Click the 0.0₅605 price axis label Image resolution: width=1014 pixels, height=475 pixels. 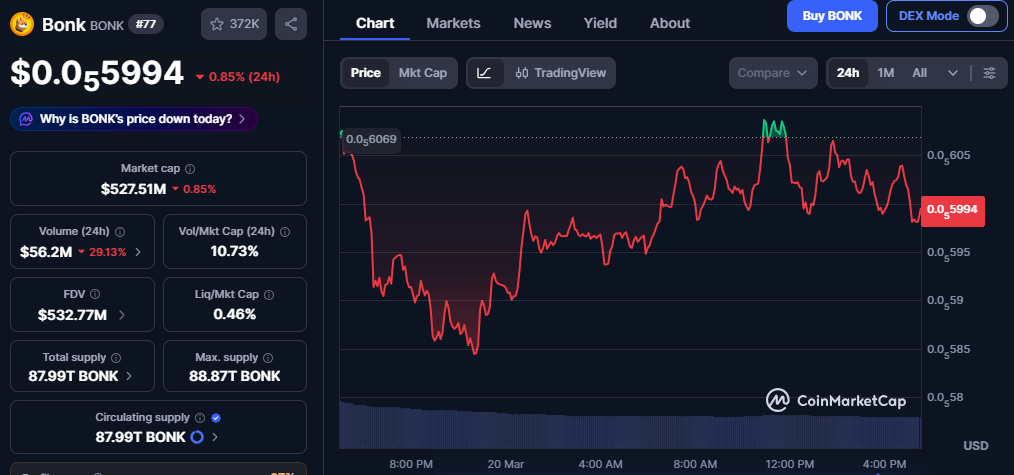coord(948,156)
